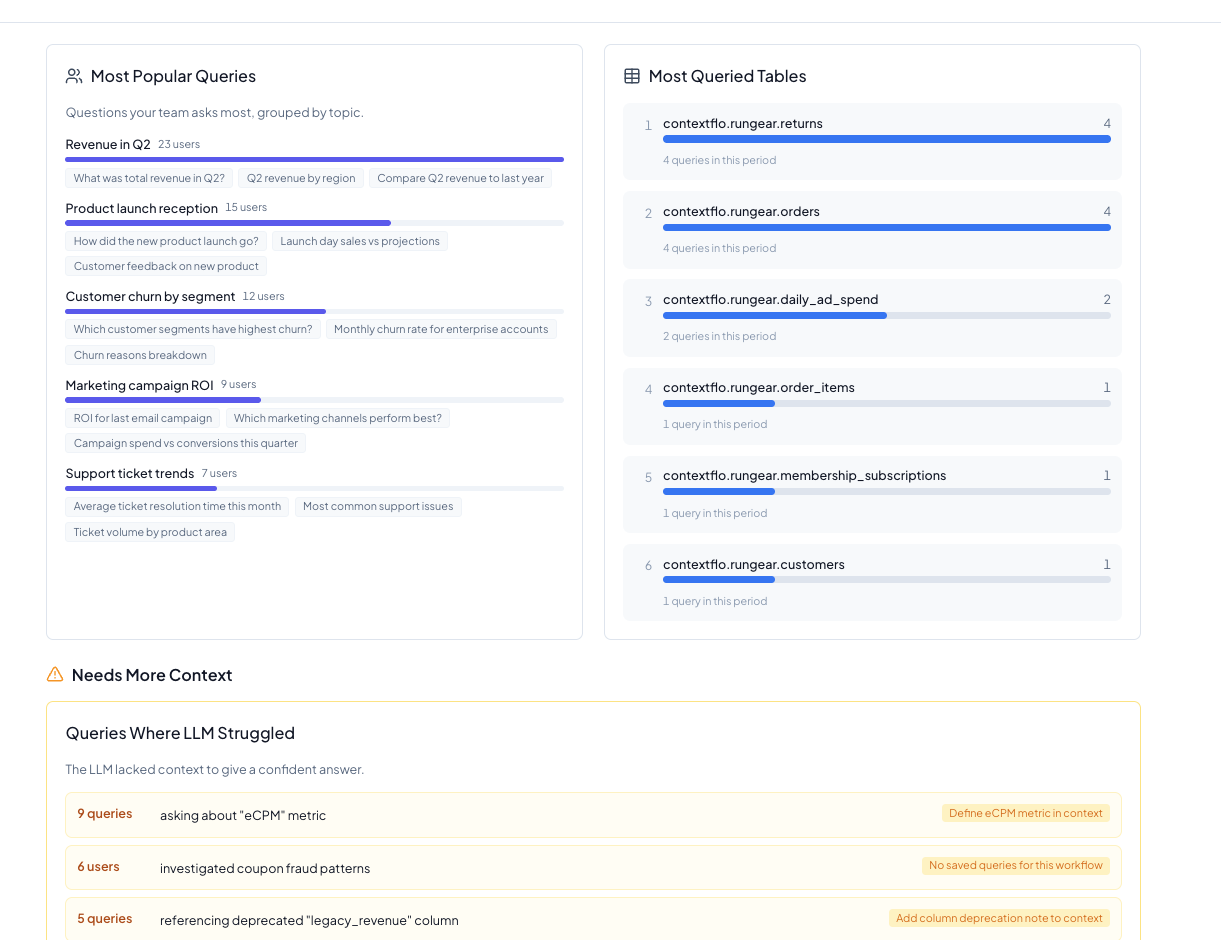Open 'investigated coupon fraud patterns' row

594,867
